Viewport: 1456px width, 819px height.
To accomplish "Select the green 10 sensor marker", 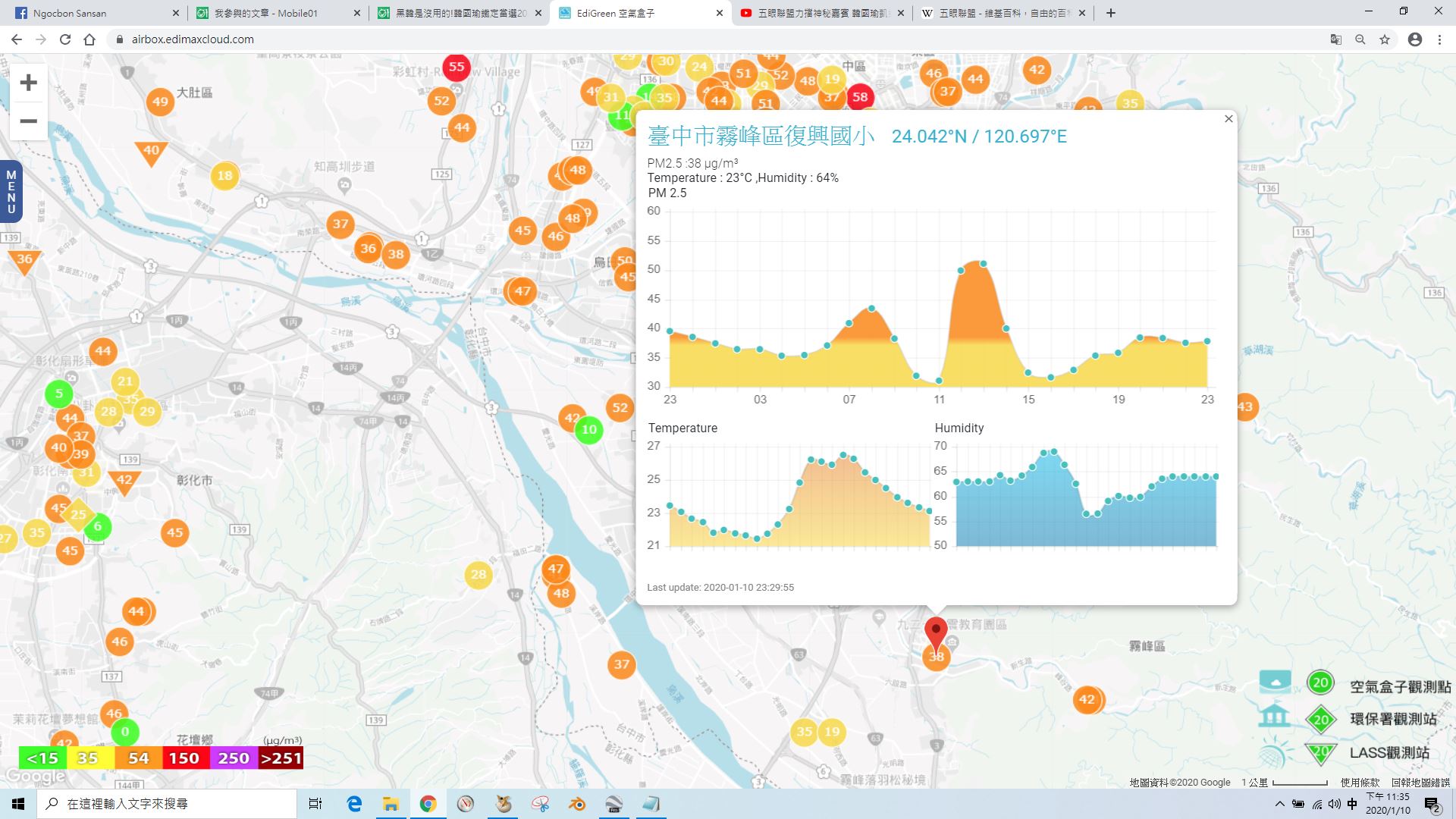I will click(588, 431).
